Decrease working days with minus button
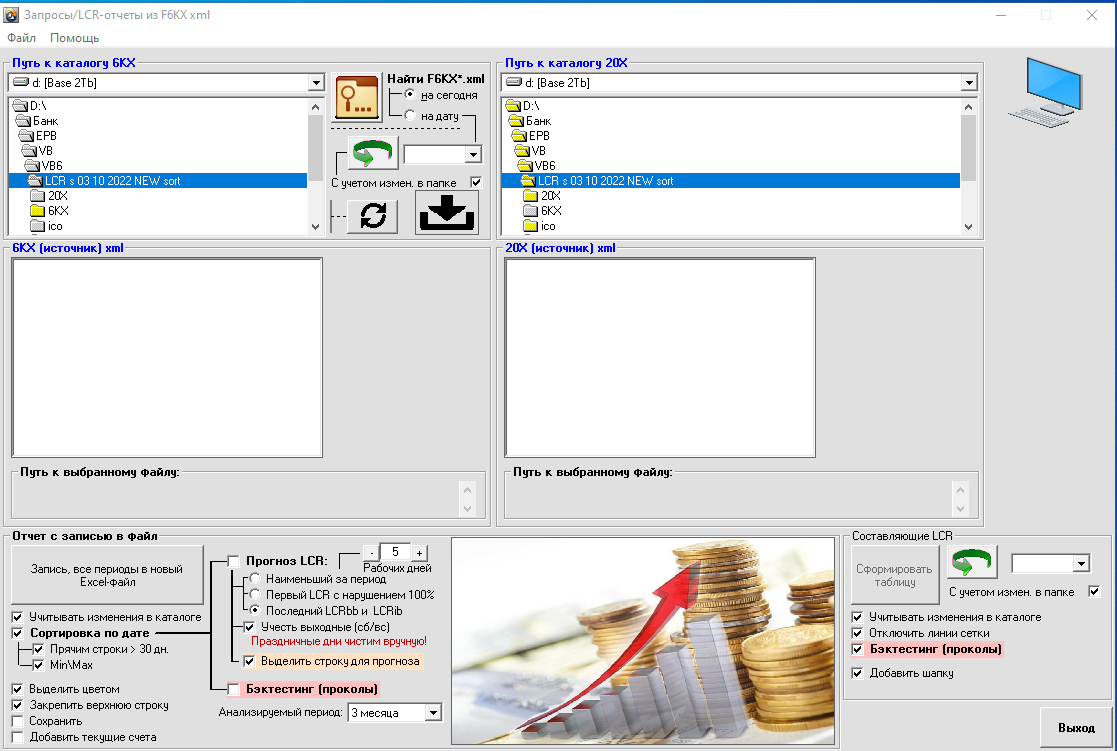Image resolution: width=1117 pixels, height=751 pixels. click(371, 552)
